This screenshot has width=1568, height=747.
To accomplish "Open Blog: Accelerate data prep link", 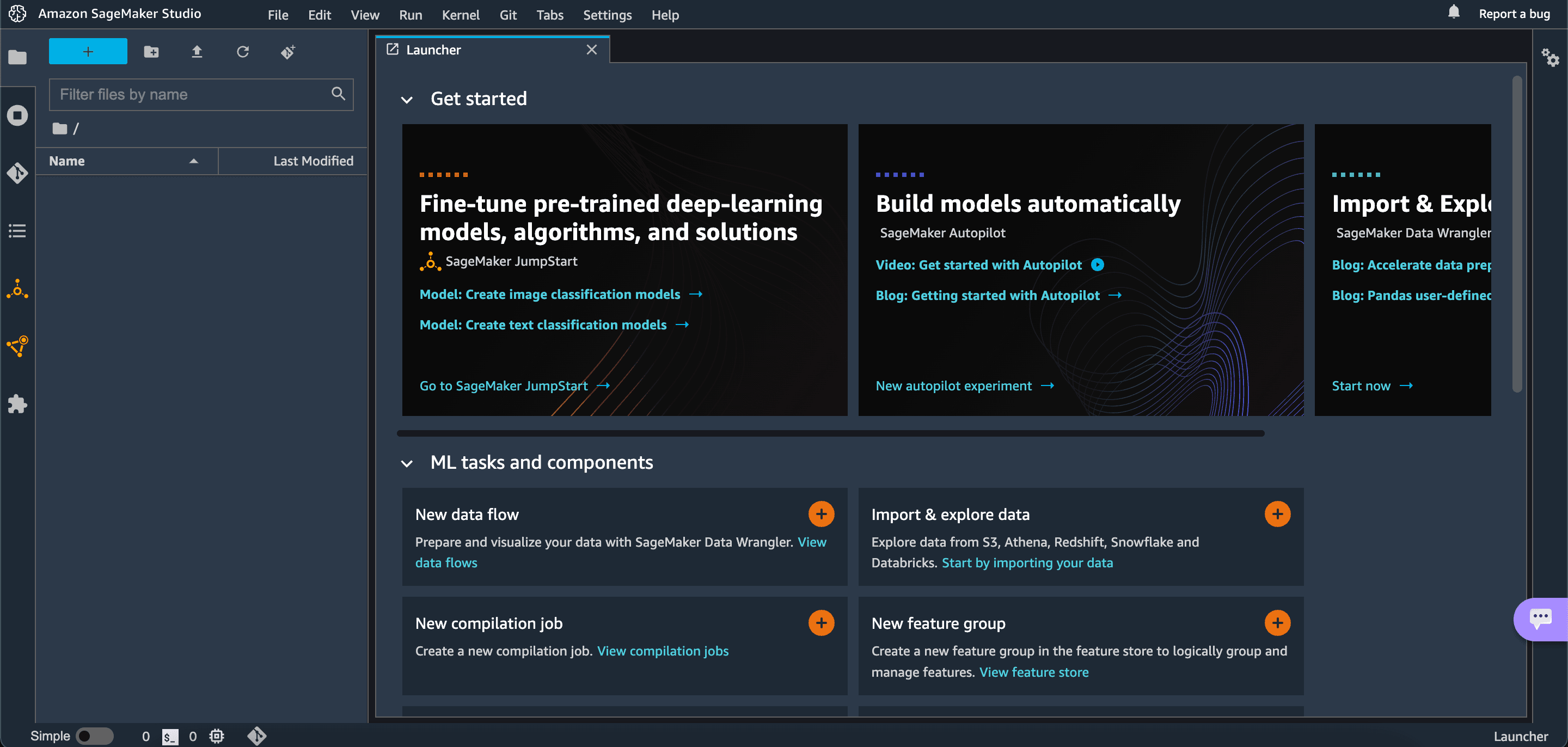I will [1411, 265].
